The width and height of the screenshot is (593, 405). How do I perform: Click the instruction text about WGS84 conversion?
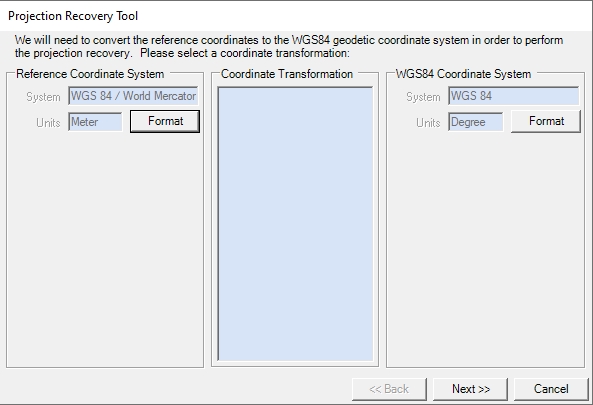(x=289, y=47)
